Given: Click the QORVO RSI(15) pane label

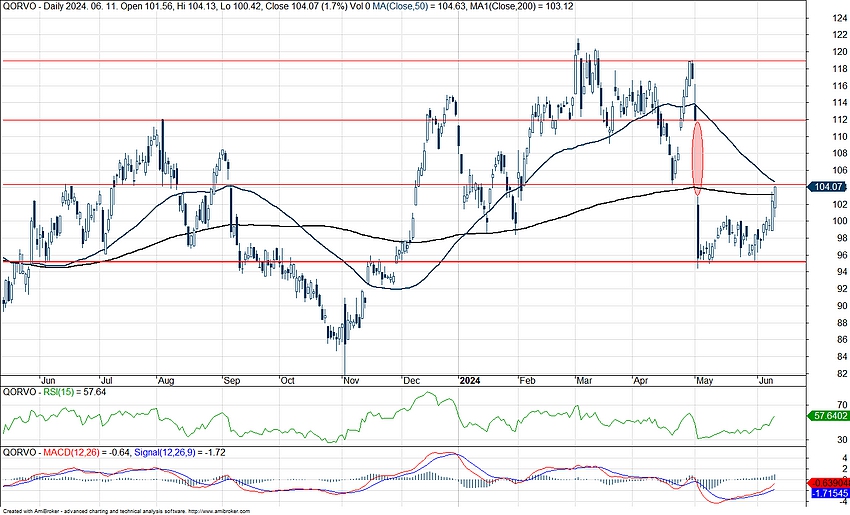Looking at the screenshot, I should pos(40,391).
